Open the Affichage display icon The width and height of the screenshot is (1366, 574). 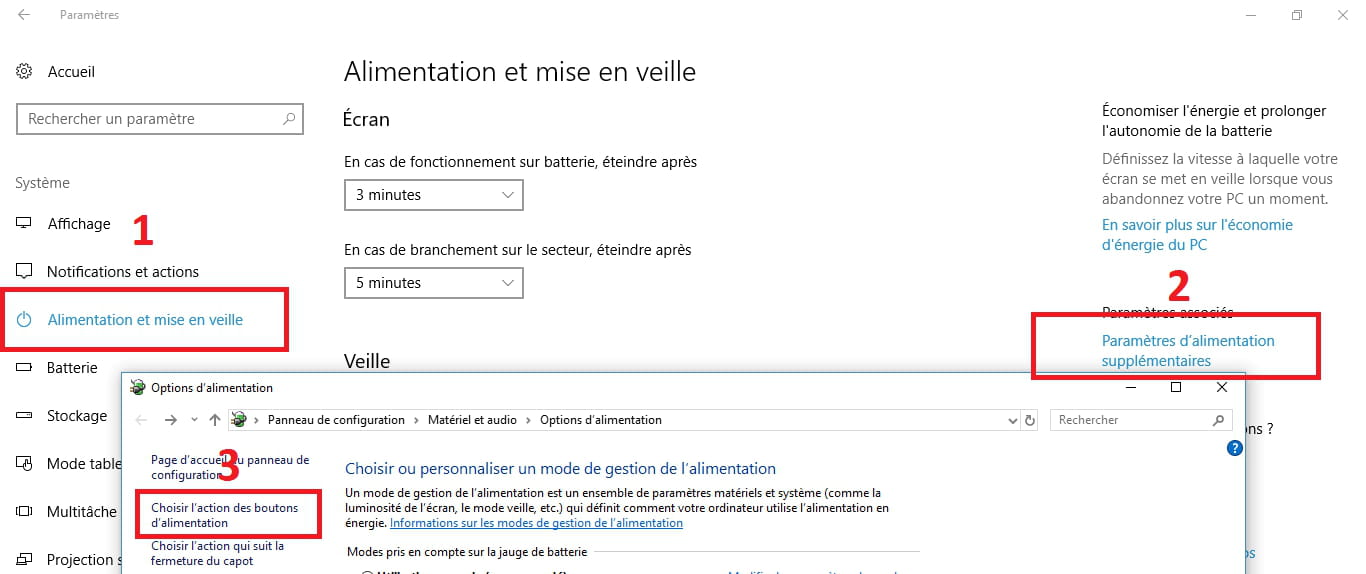pos(24,224)
